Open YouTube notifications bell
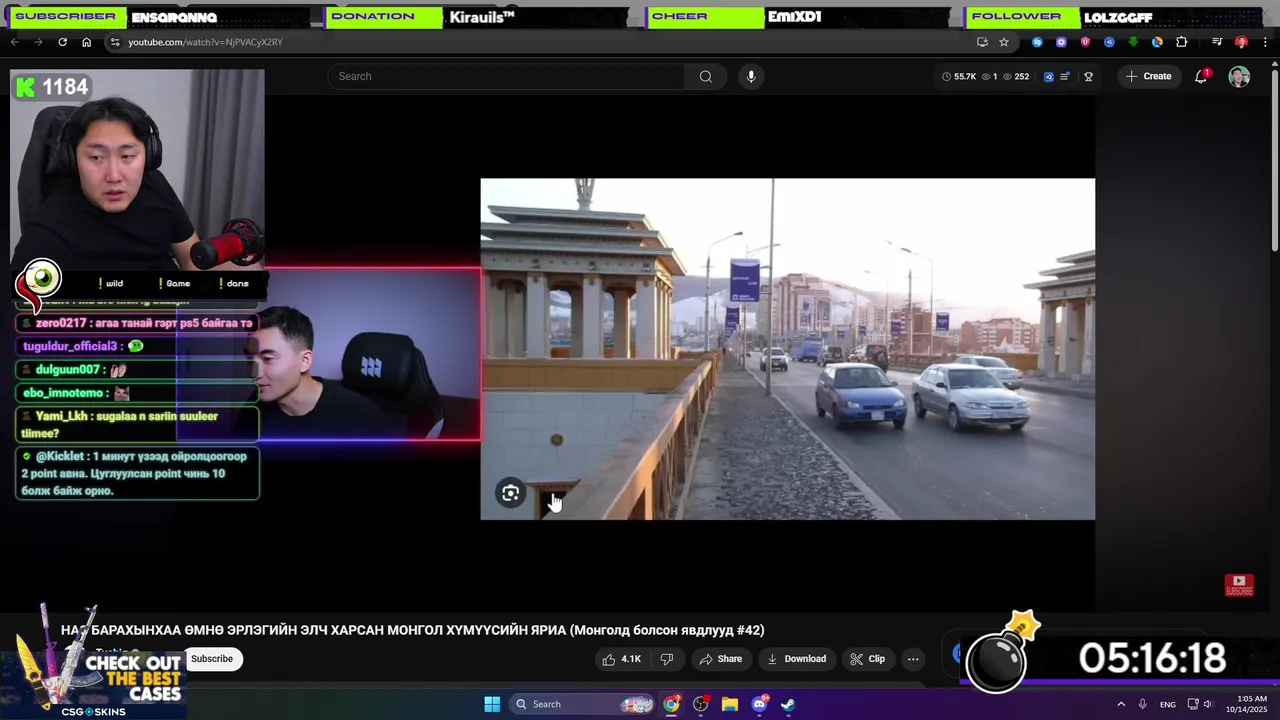Viewport: 1280px width, 720px height. pyautogui.click(x=1201, y=76)
